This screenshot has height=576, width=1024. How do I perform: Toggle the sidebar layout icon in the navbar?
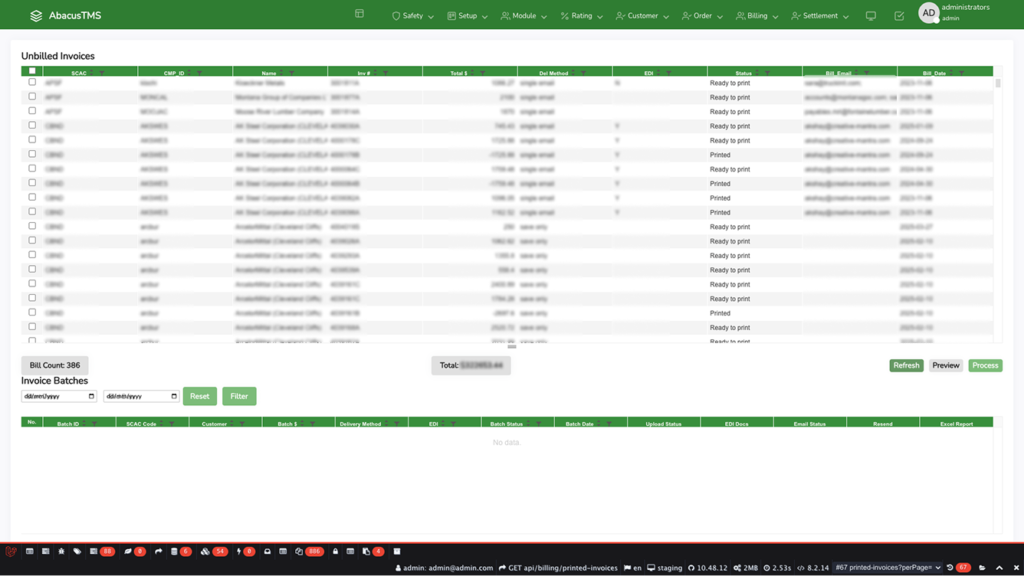(x=359, y=14)
